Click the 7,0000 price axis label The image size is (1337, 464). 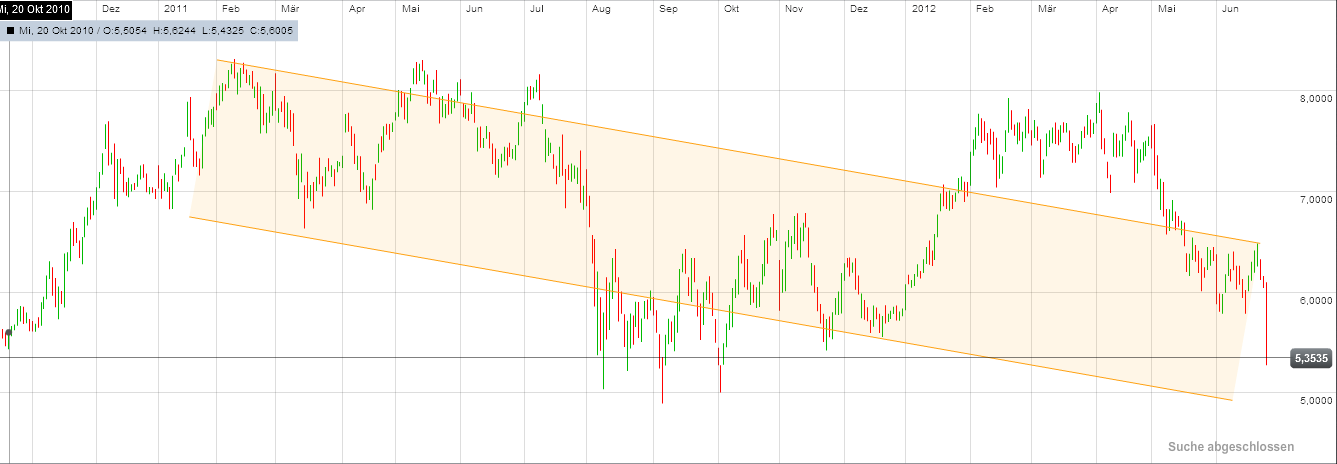(1312, 200)
